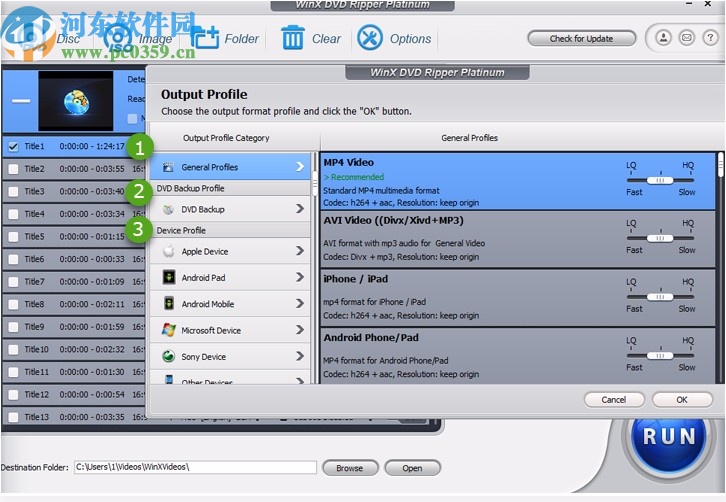Check the Title4 checkbox

click(13, 214)
